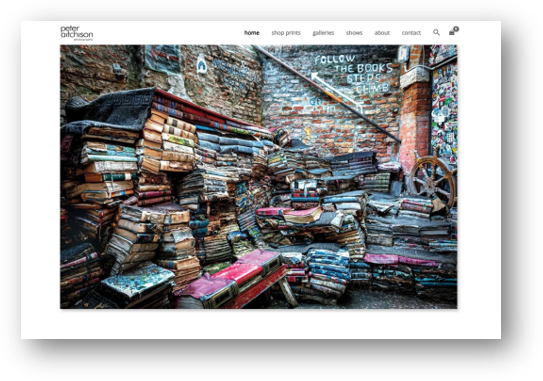
Task: Open the contact page
Action: coord(411,33)
